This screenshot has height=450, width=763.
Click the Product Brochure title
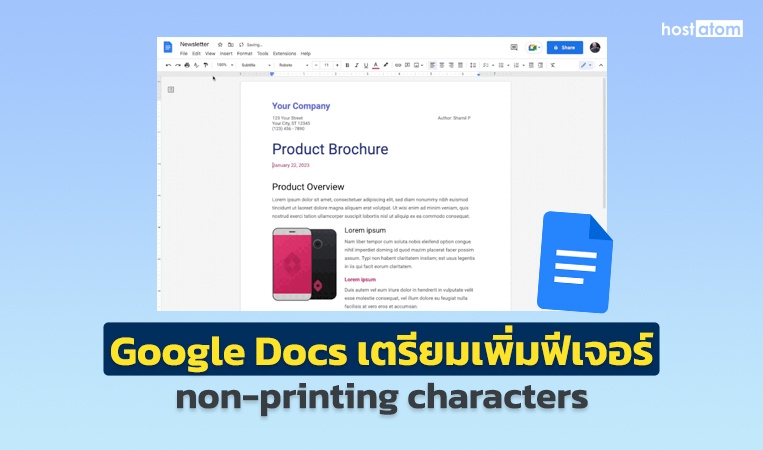click(x=330, y=149)
